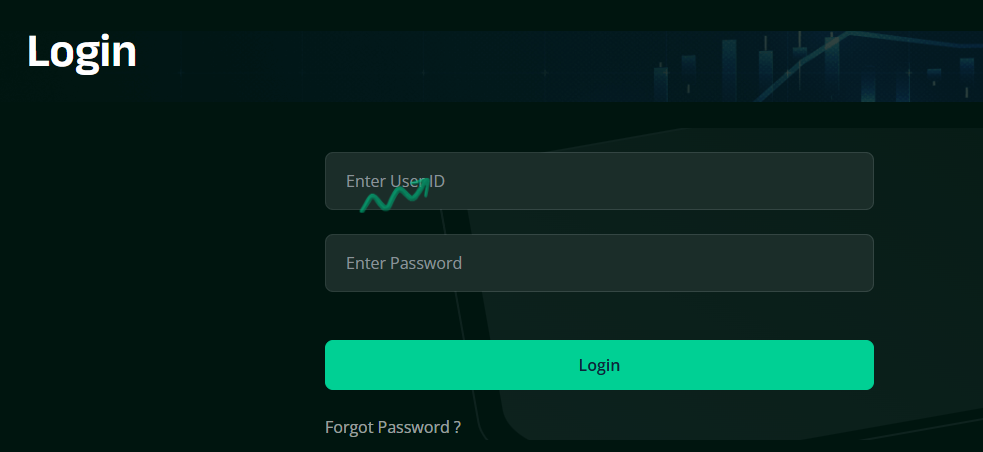Click the word "Forgot" in recovery link

coord(349,427)
